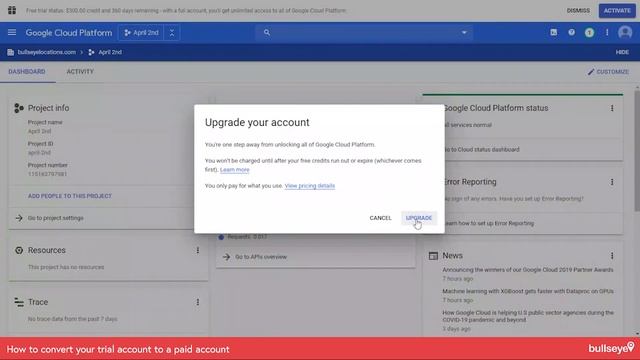Viewport: 640px width, 360px height.
Task: Open Platform status card three-dot menu
Action: coord(612,108)
